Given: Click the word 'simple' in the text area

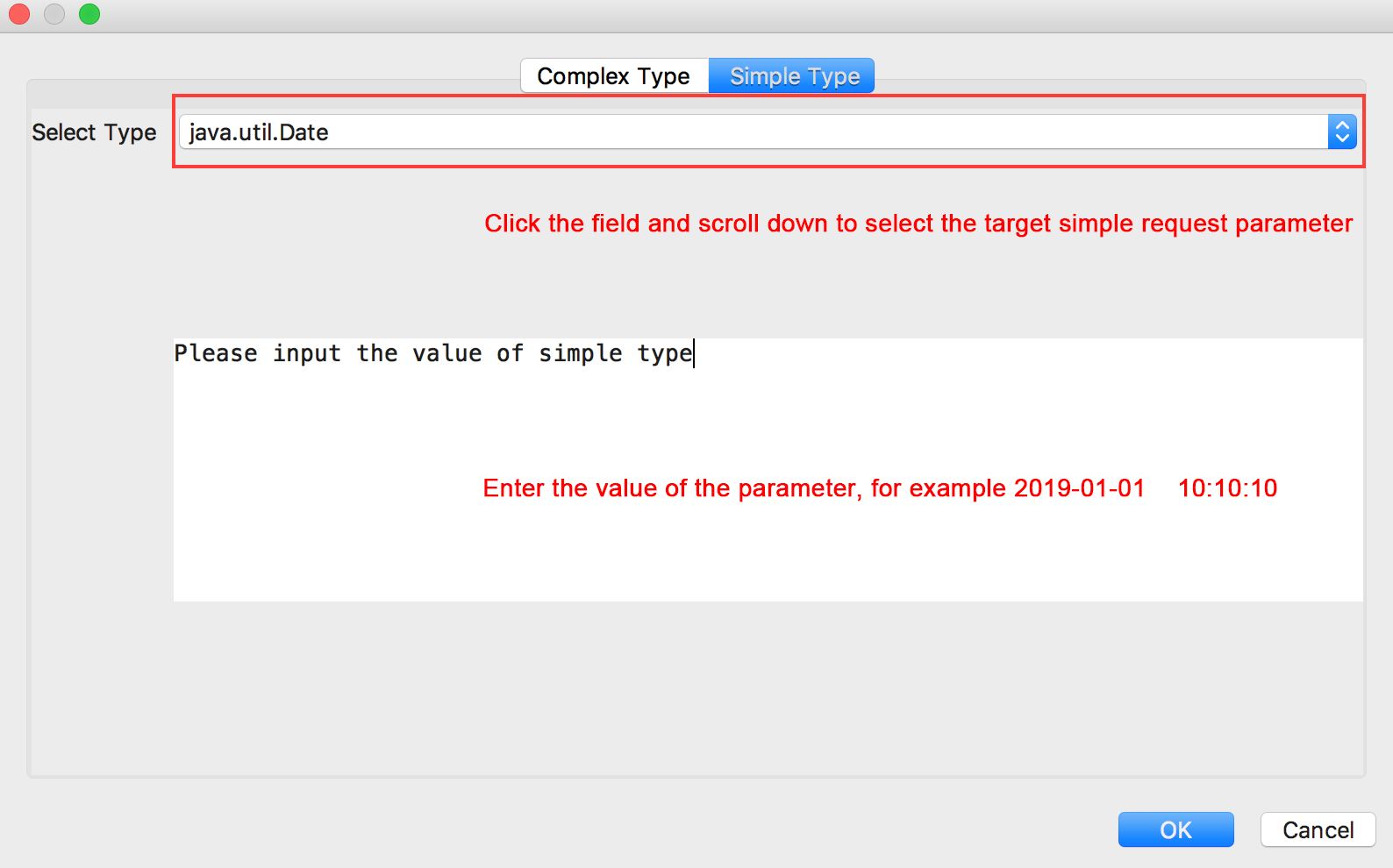Looking at the screenshot, I should (580, 353).
